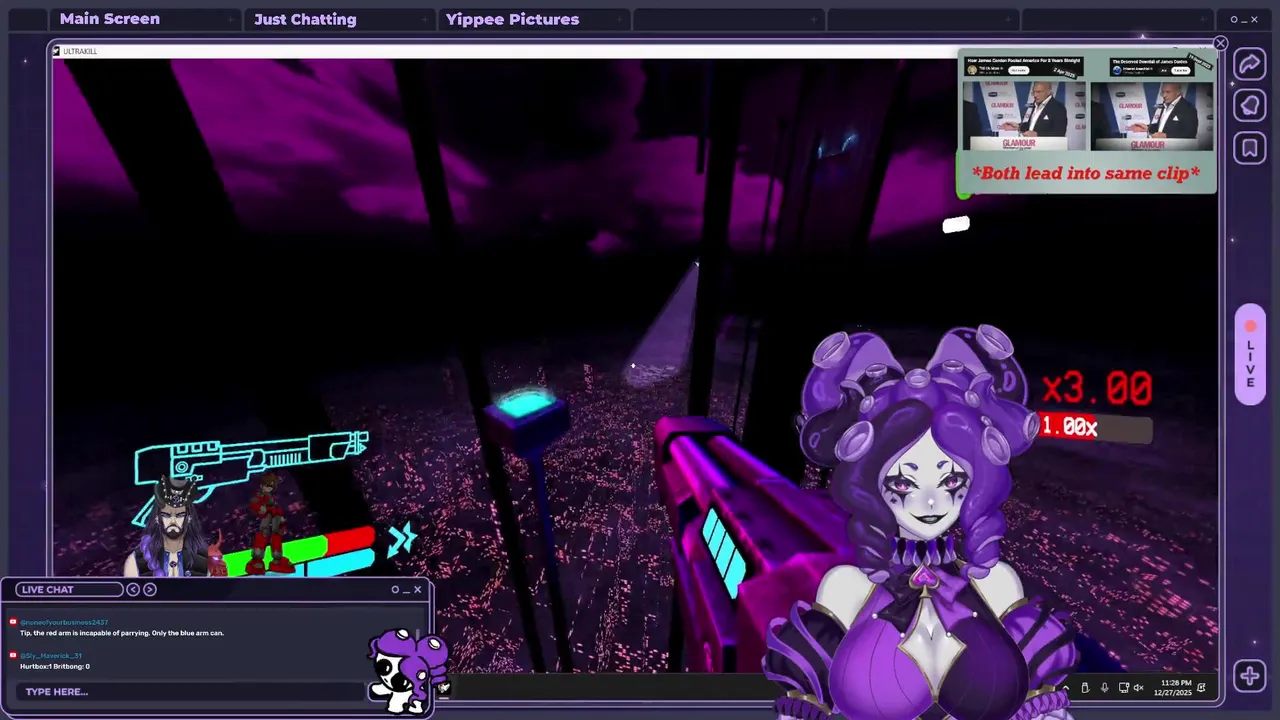The image size is (1280, 720).
Task: Focus the TYPE HERE chat input
Action: (190, 692)
